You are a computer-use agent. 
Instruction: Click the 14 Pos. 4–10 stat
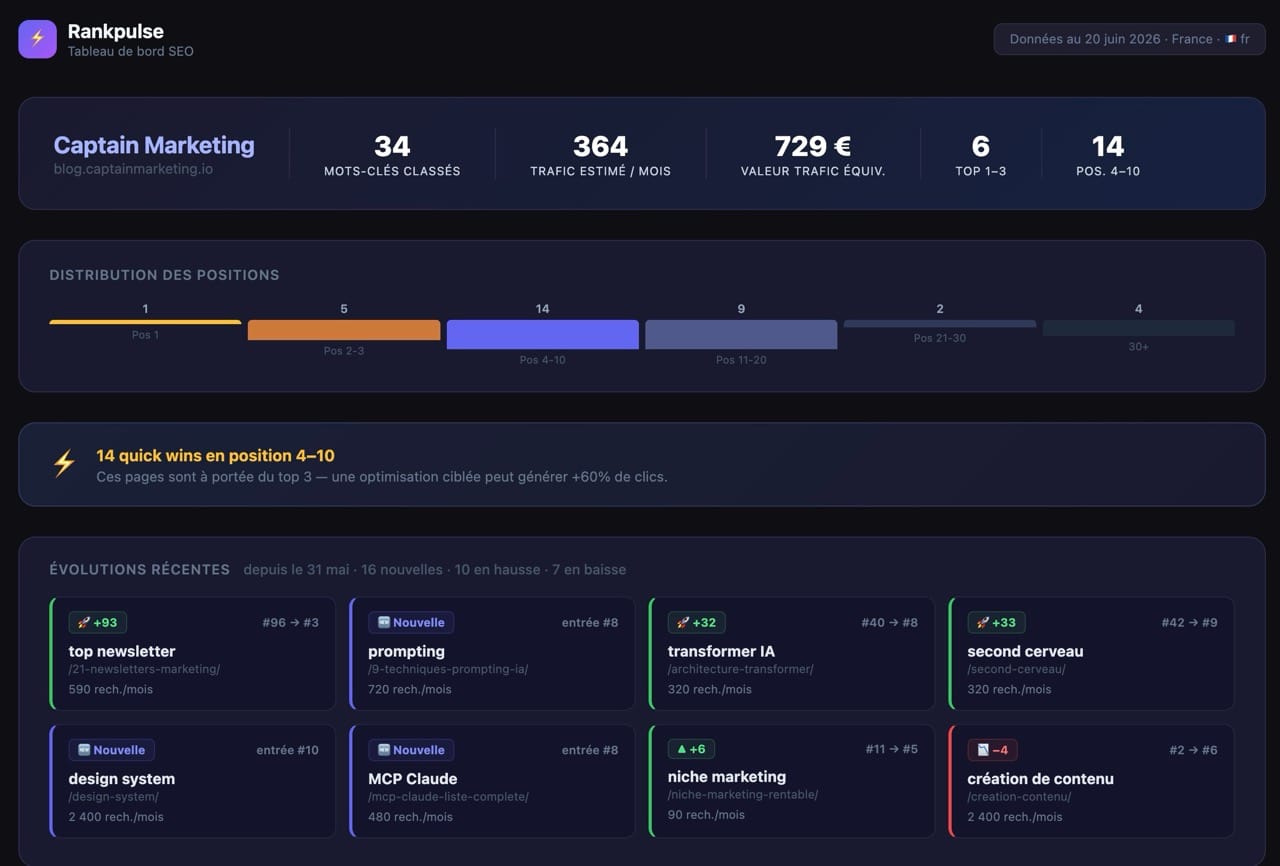point(1108,154)
